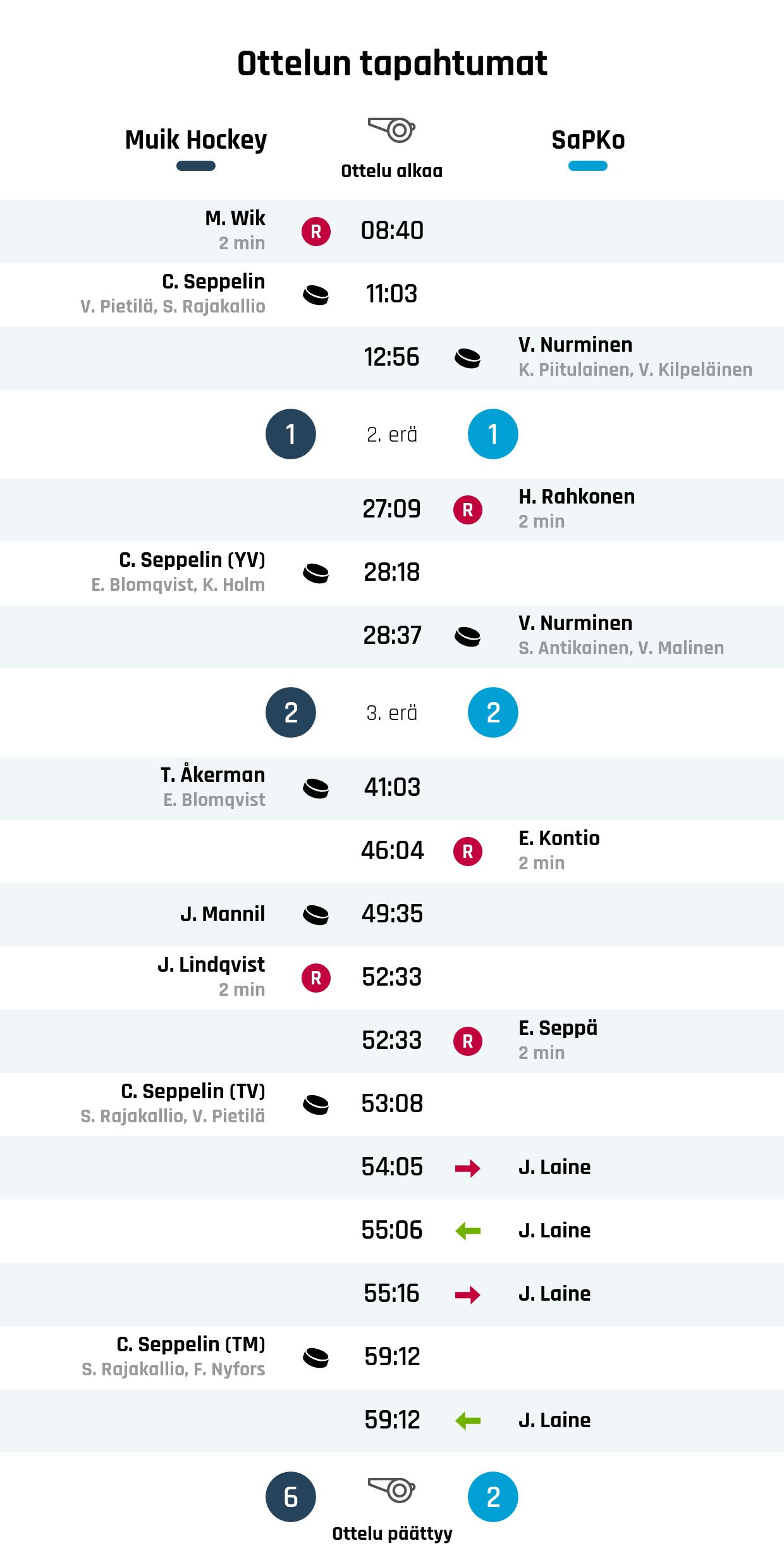
Task: Click the red arrow icon at 54:05
Action: pos(468,1168)
